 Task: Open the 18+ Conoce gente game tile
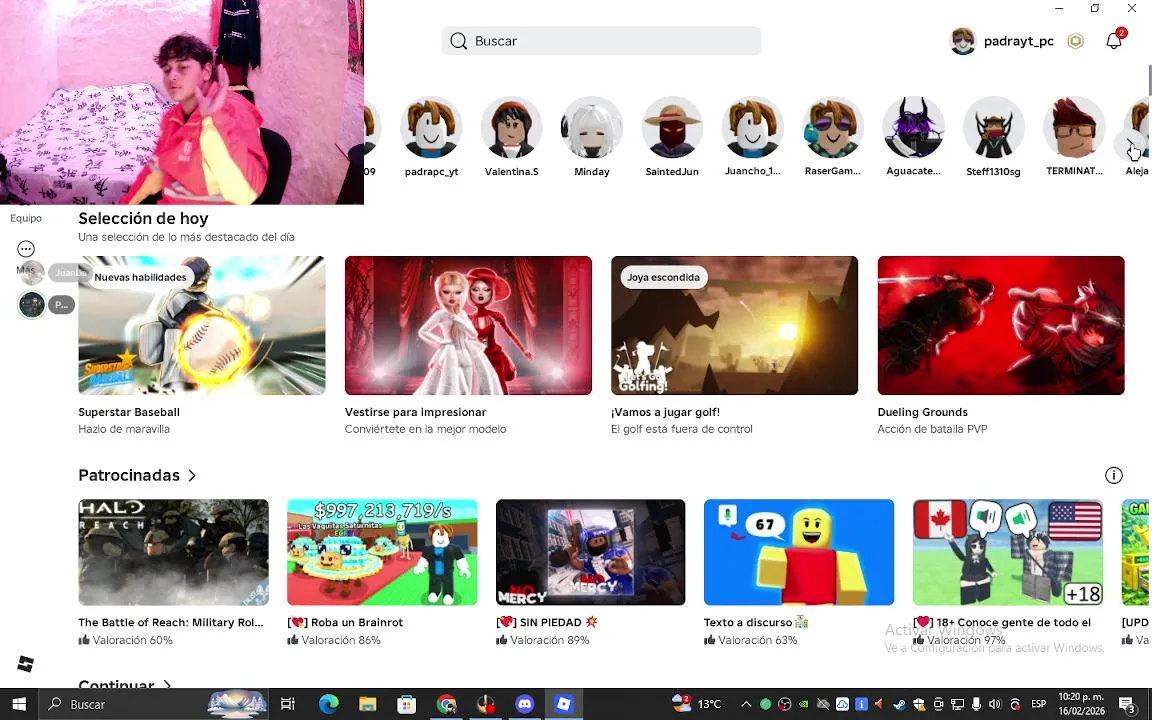[x=1007, y=552]
